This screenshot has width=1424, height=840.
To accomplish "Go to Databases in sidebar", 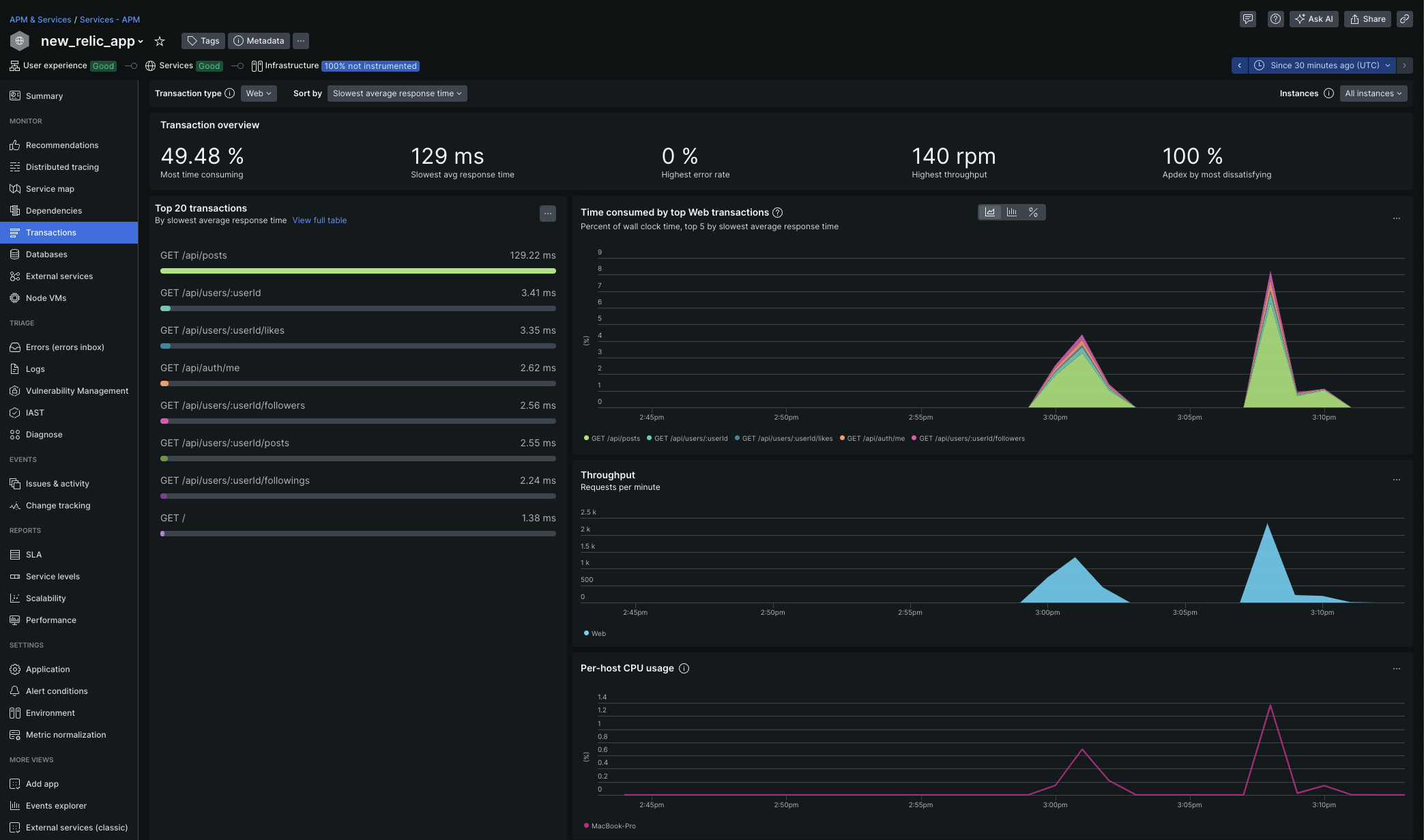I will [x=46, y=255].
